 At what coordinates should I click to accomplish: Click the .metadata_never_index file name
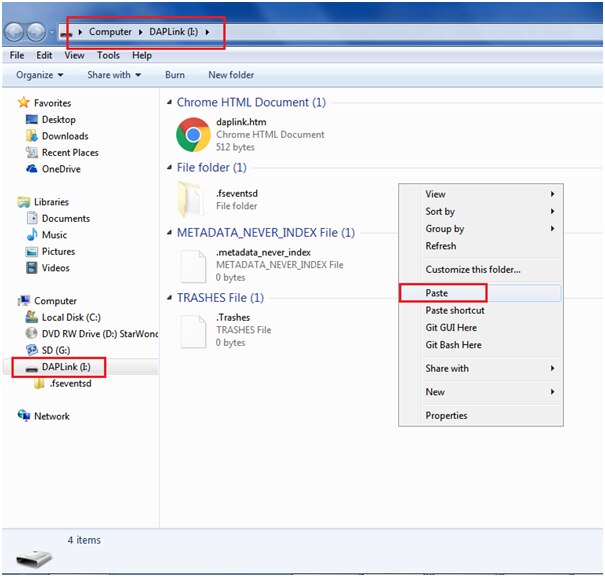pos(263,252)
